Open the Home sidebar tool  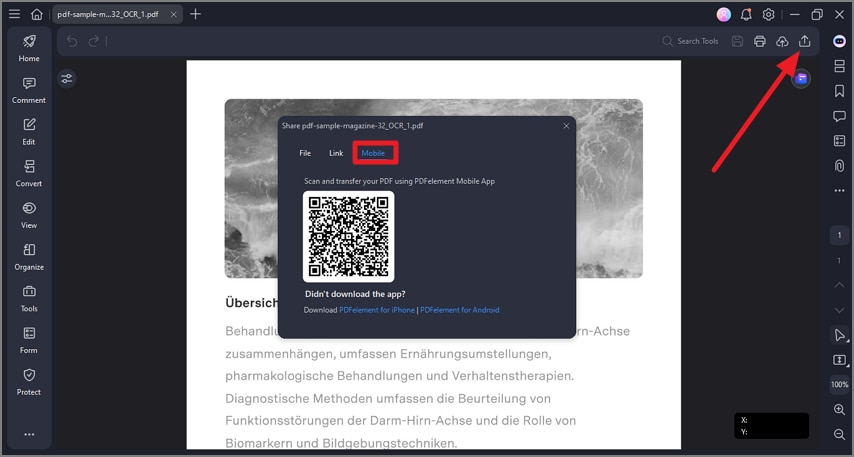(x=29, y=48)
